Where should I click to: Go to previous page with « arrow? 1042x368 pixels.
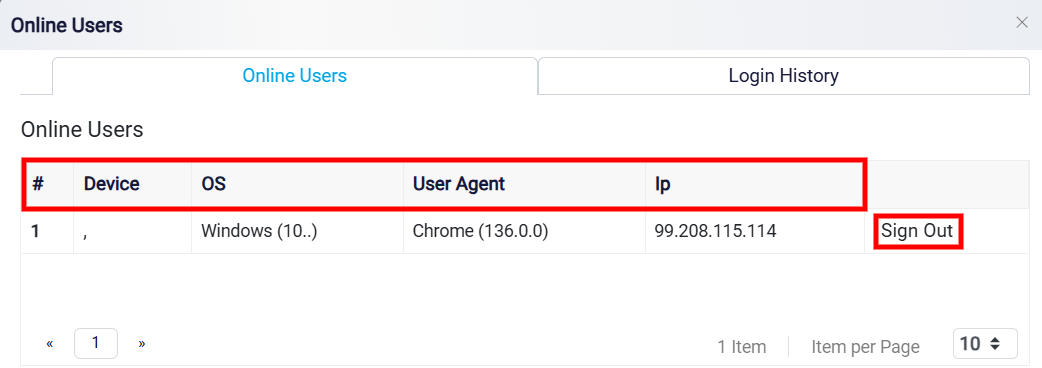pos(50,343)
